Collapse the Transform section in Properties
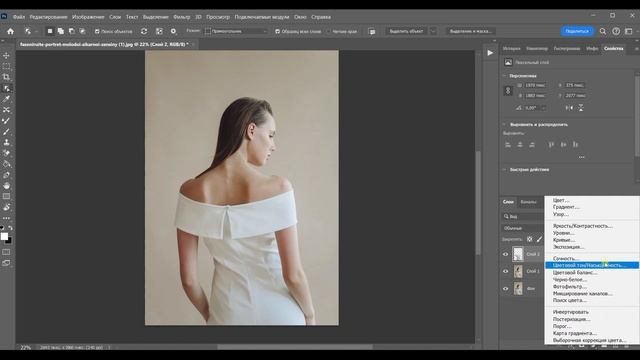Image resolution: width=640 pixels, height=360 pixels. tap(504, 76)
